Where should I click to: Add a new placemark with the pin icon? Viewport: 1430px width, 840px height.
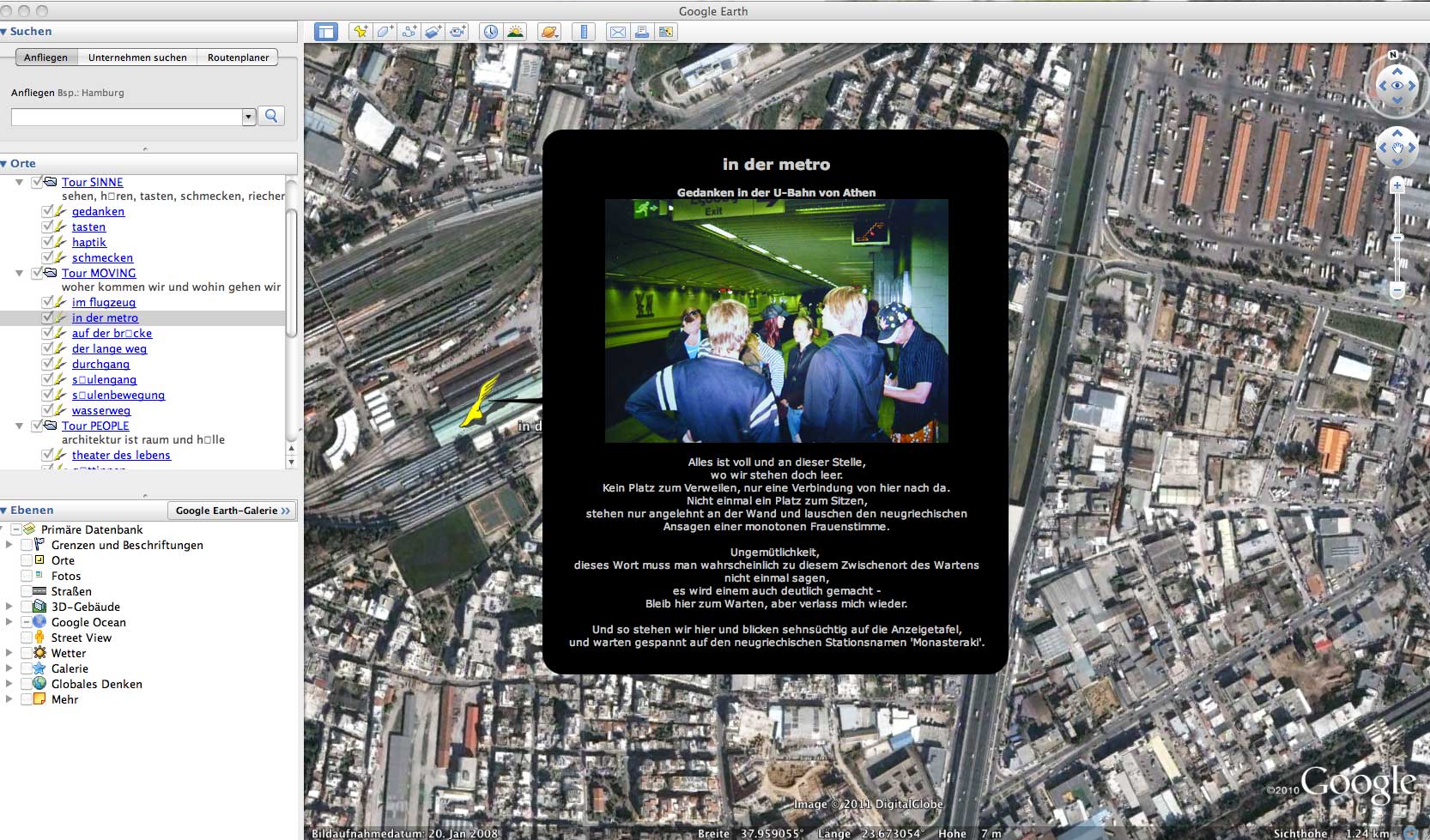tap(361, 32)
